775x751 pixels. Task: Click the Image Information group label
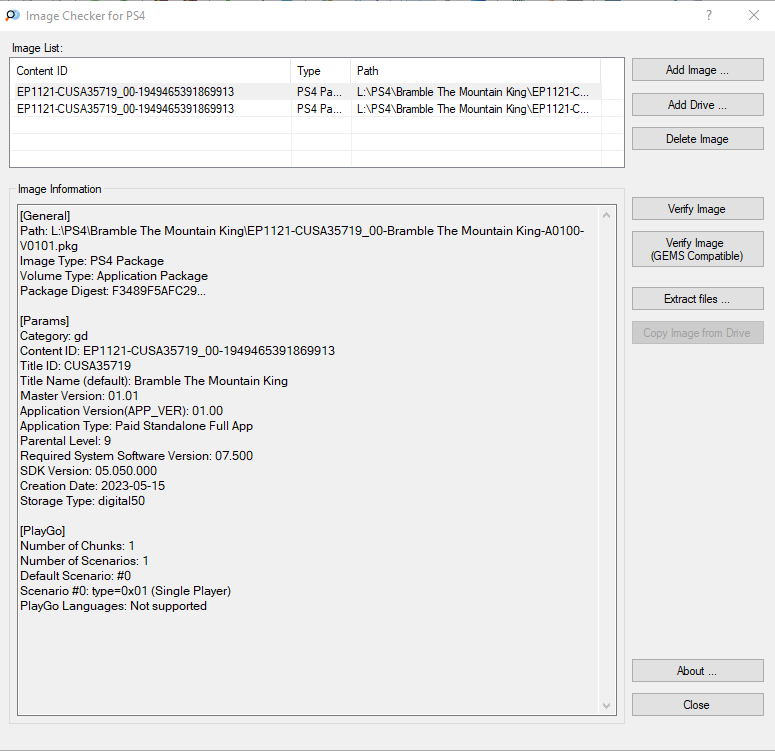pyautogui.click(x=60, y=189)
